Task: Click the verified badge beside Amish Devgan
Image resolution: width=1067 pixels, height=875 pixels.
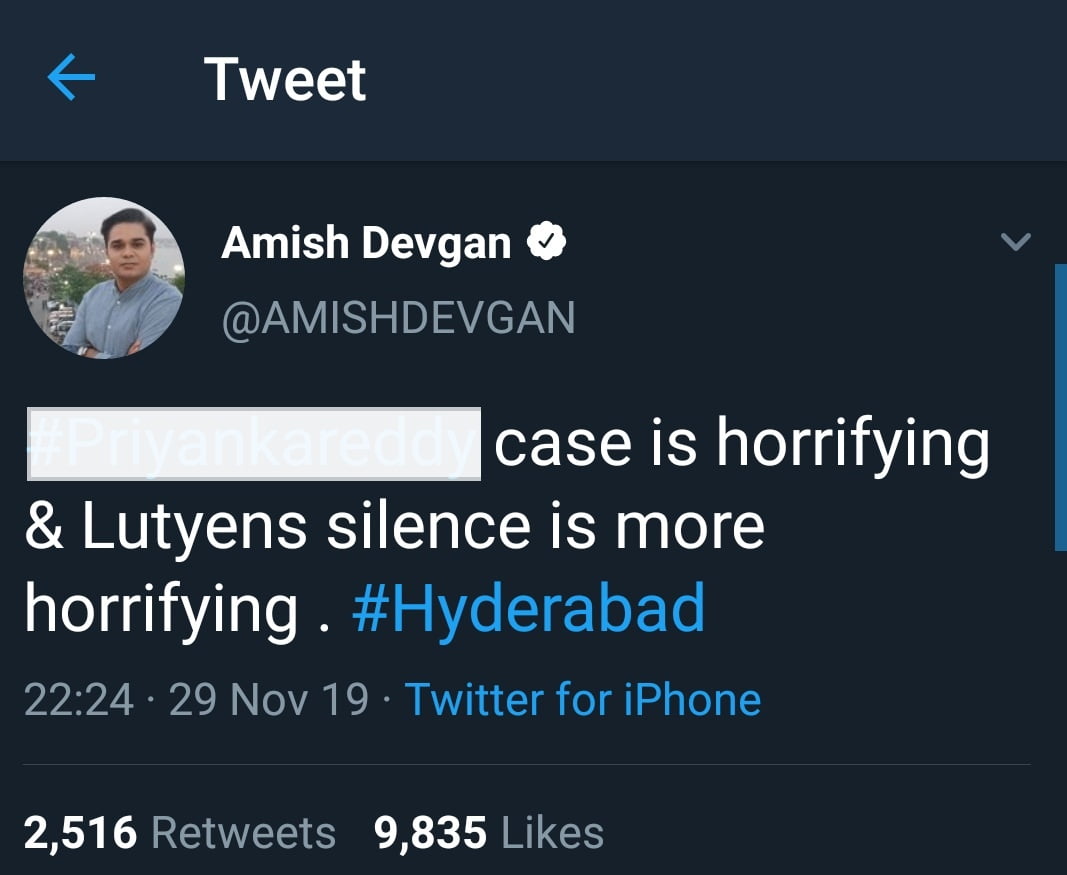Action: tap(548, 241)
